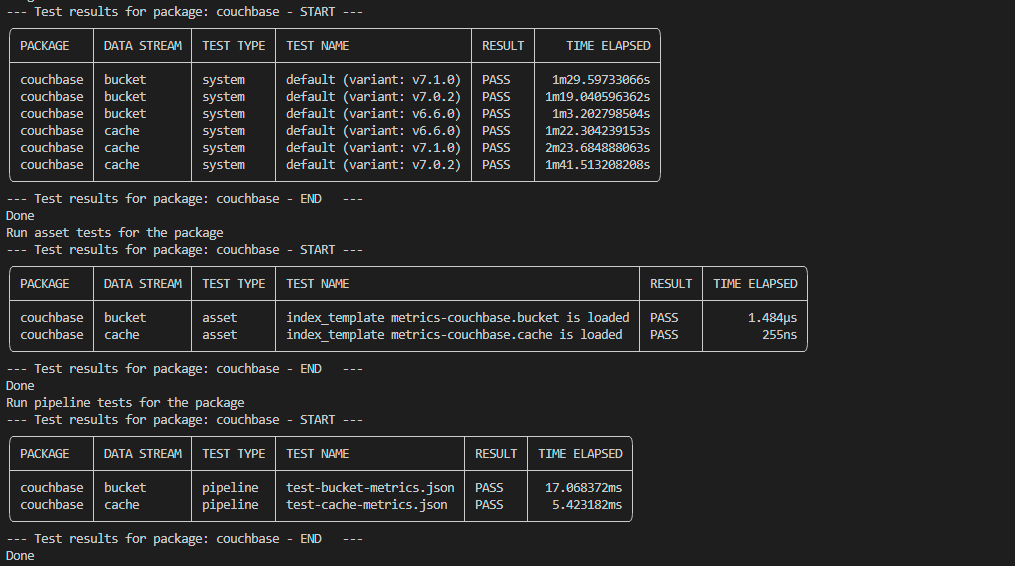1015x566 pixels.
Task: Click the first row's 'default (variant: v7.1.0)' bucket test
Action: 374,80
